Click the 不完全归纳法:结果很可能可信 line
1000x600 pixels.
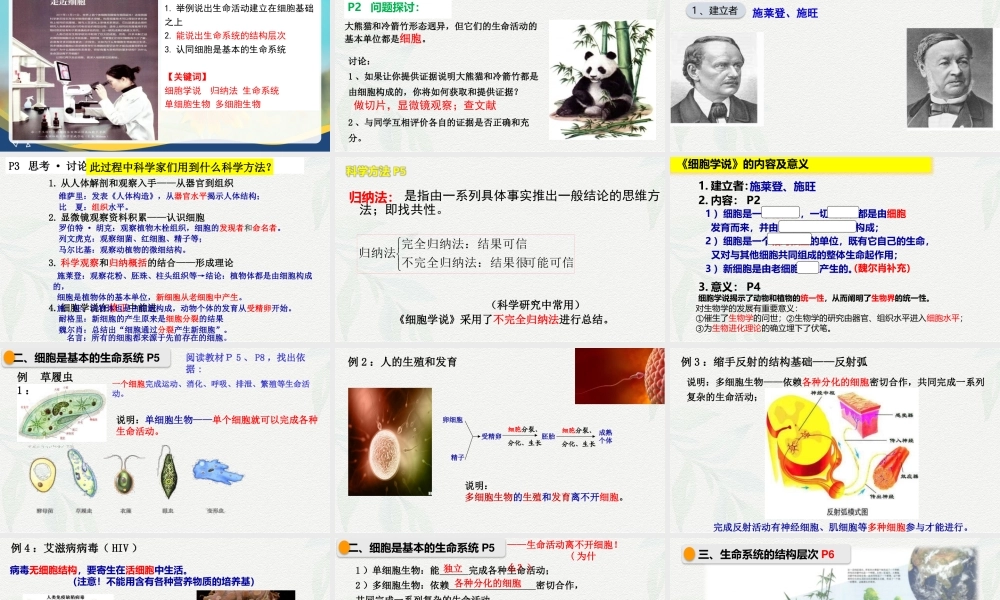tap(487, 262)
